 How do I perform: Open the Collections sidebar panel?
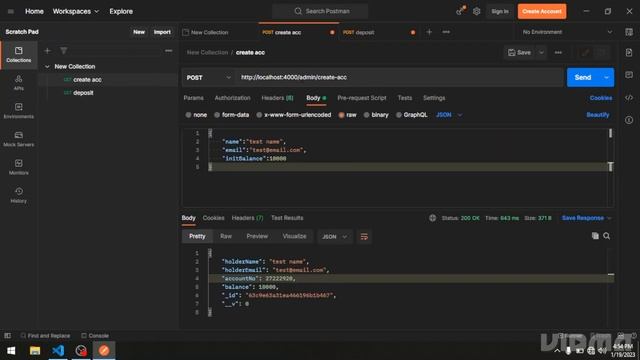[18, 55]
